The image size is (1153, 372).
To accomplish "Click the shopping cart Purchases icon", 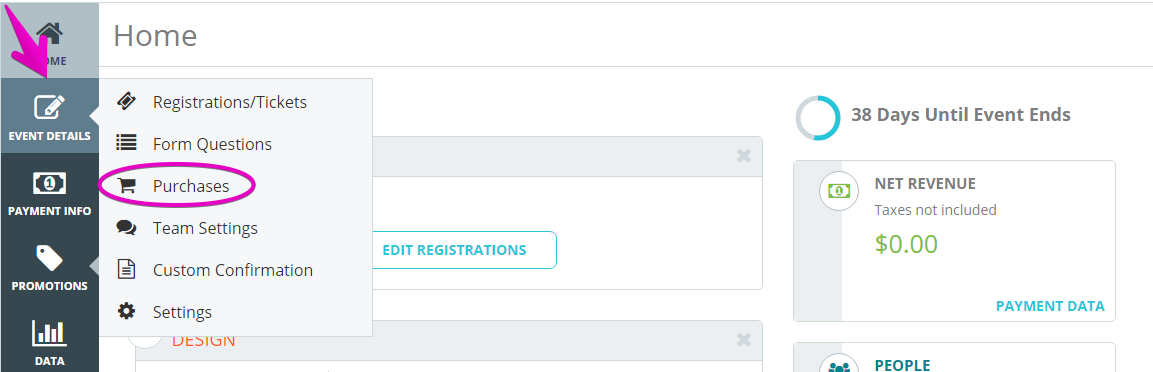I will tap(126, 186).
